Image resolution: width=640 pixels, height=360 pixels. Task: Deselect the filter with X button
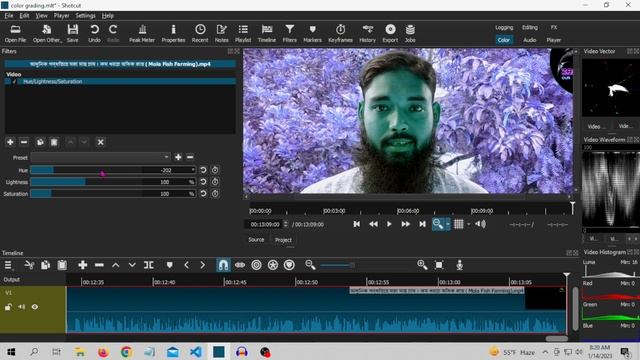(100, 142)
